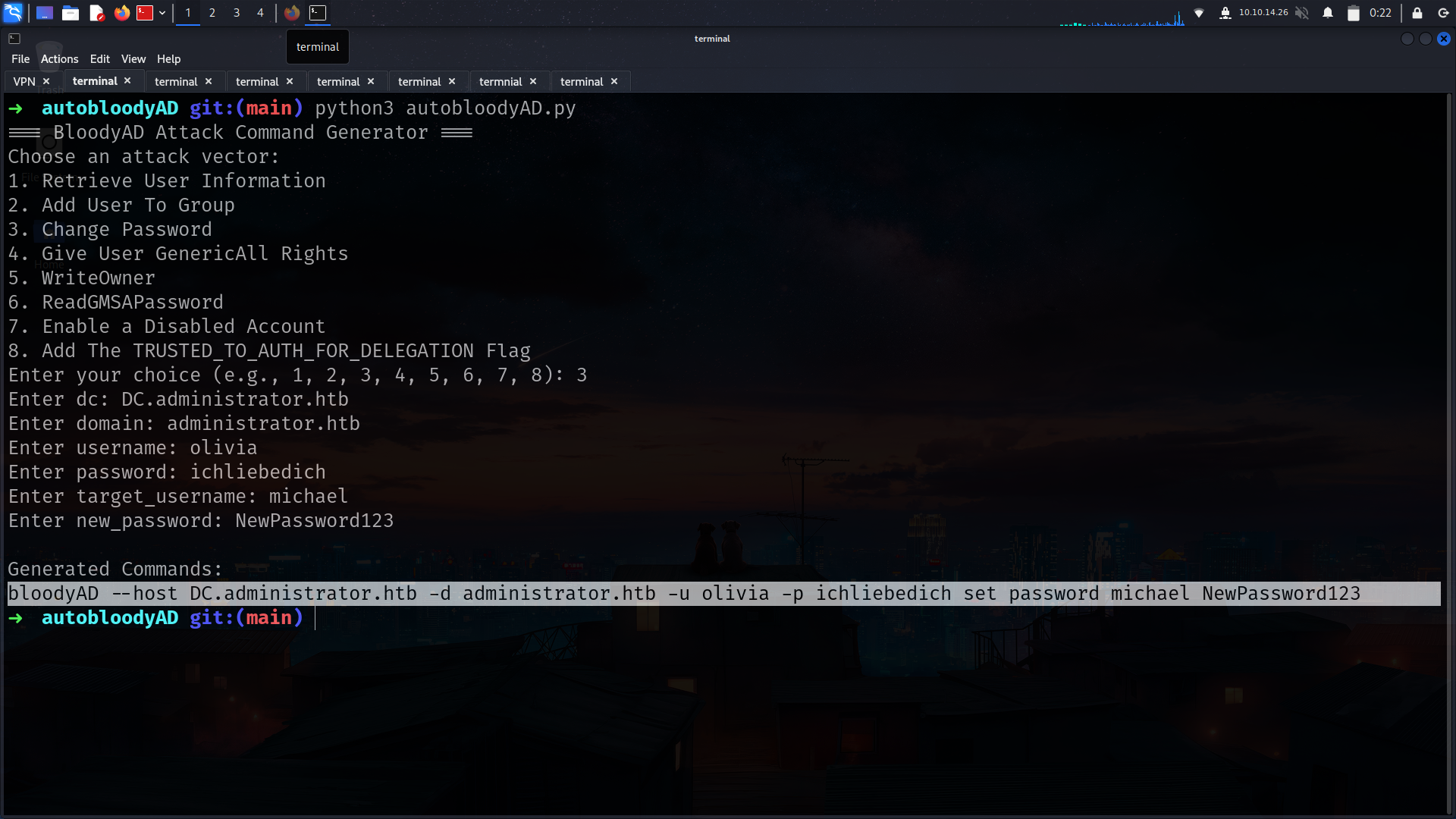
Task: Close the 'termnial' tab
Action: point(533,81)
